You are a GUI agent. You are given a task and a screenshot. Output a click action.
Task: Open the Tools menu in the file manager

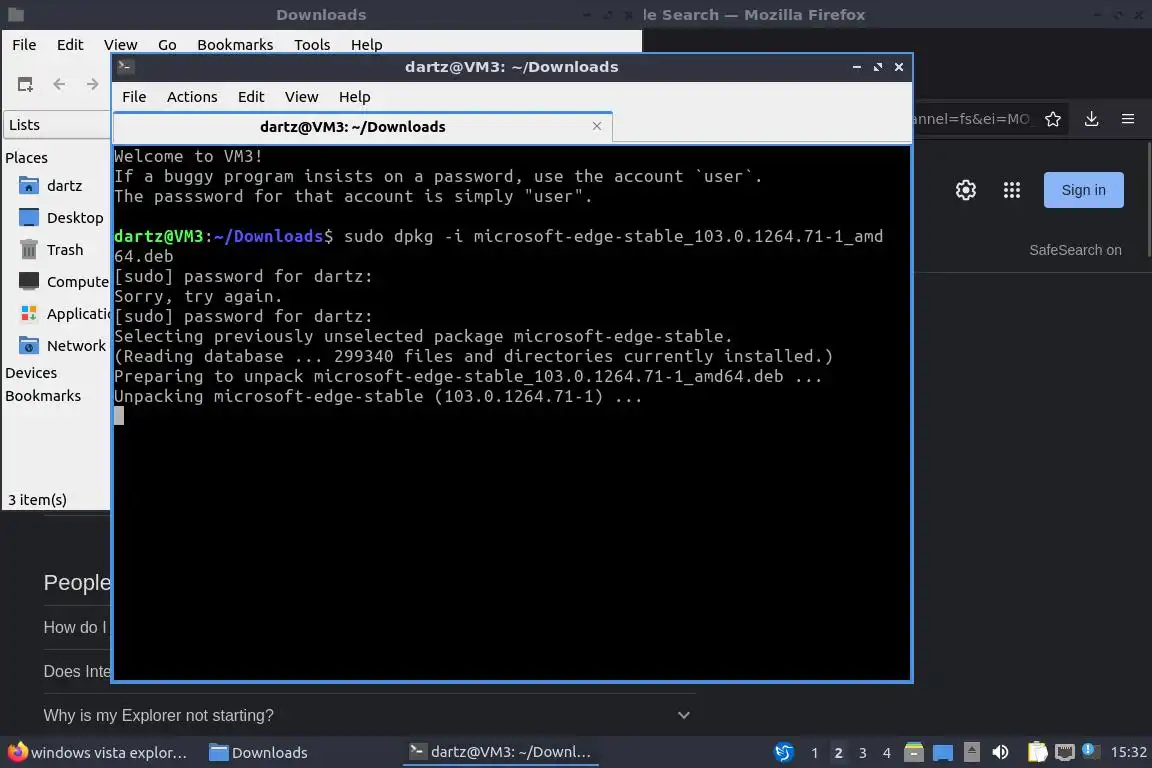(312, 45)
